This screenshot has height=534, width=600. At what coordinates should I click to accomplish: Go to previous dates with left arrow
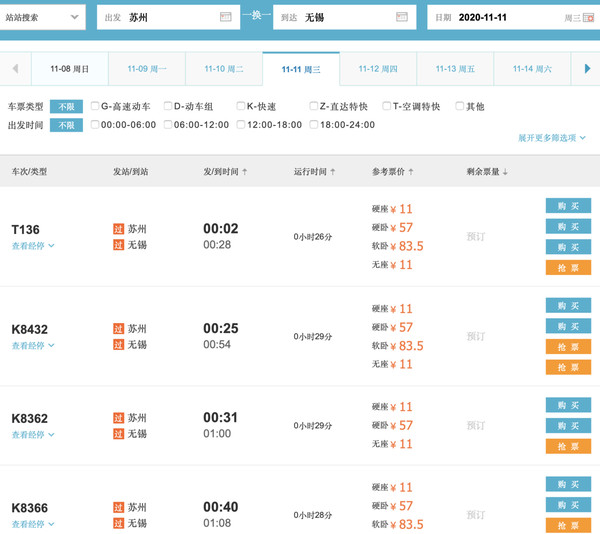tap(15, 69)
